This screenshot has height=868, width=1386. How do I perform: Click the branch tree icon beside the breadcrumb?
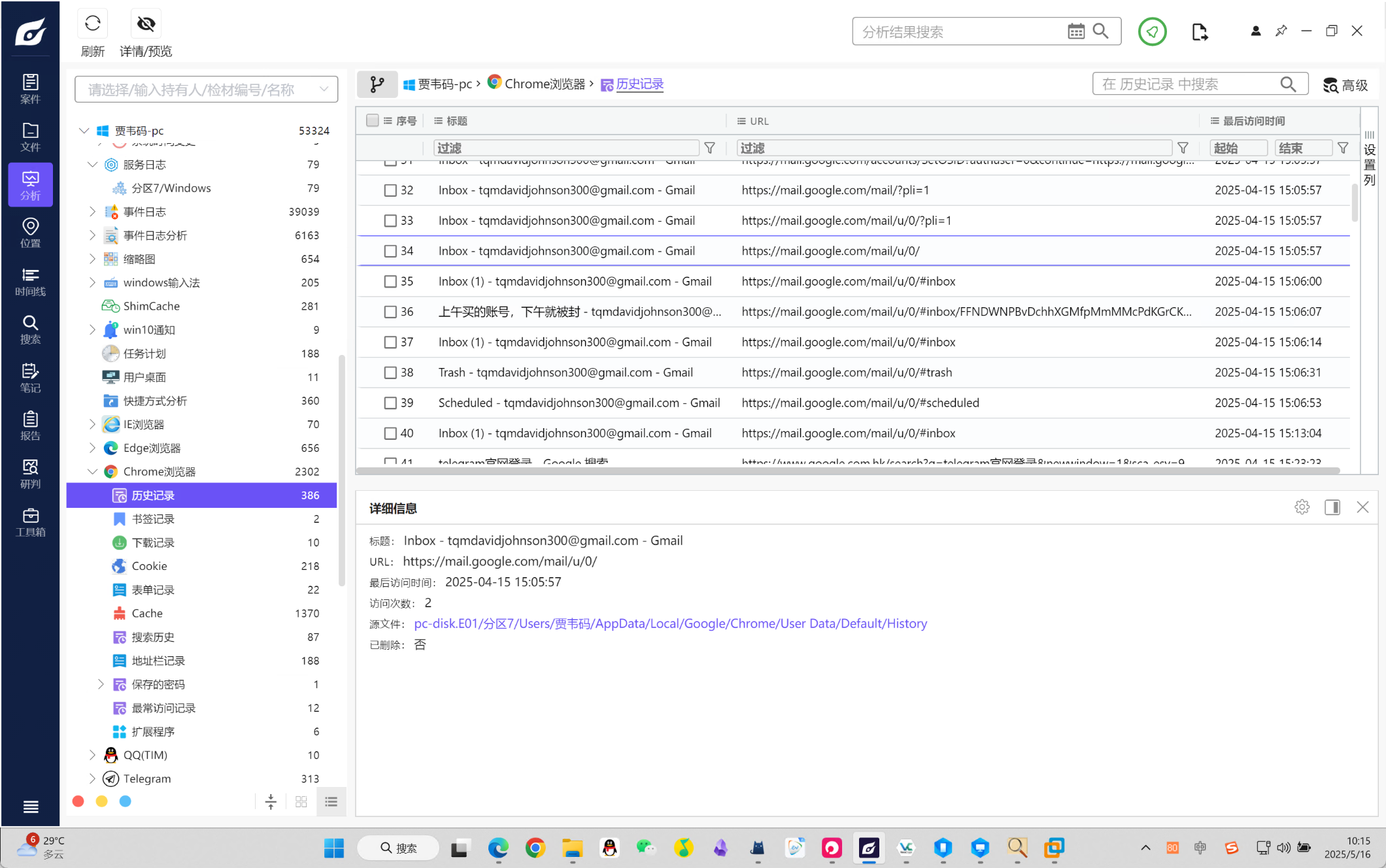coord(377,84)
